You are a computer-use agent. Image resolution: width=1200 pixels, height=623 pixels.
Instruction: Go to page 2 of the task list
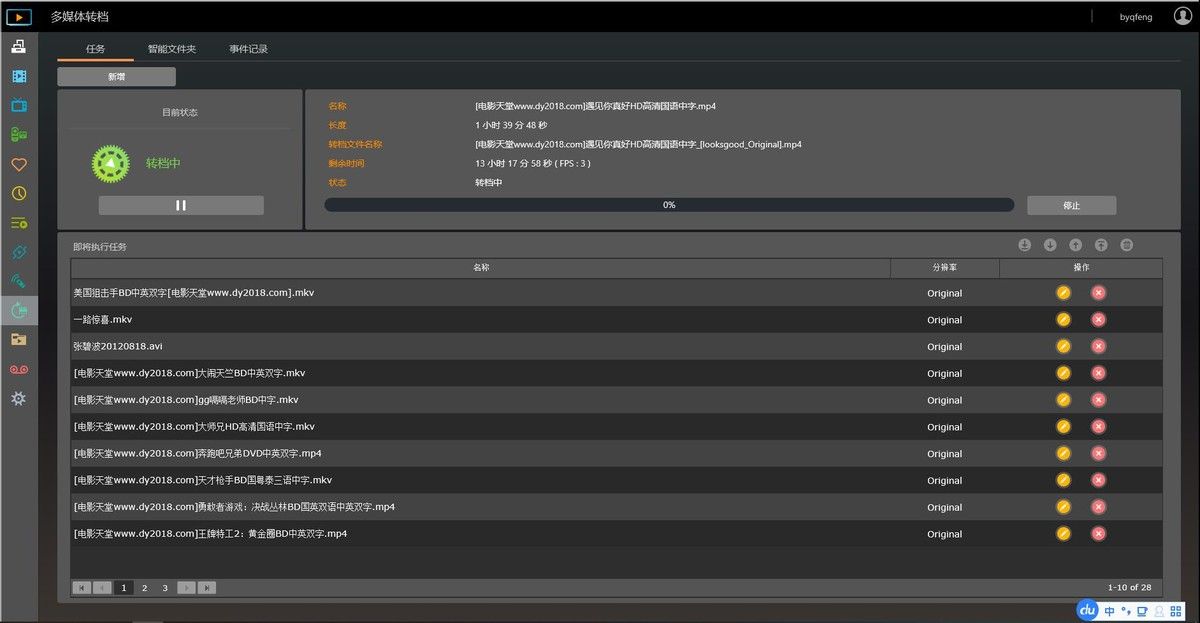click(x=144, y=588)
